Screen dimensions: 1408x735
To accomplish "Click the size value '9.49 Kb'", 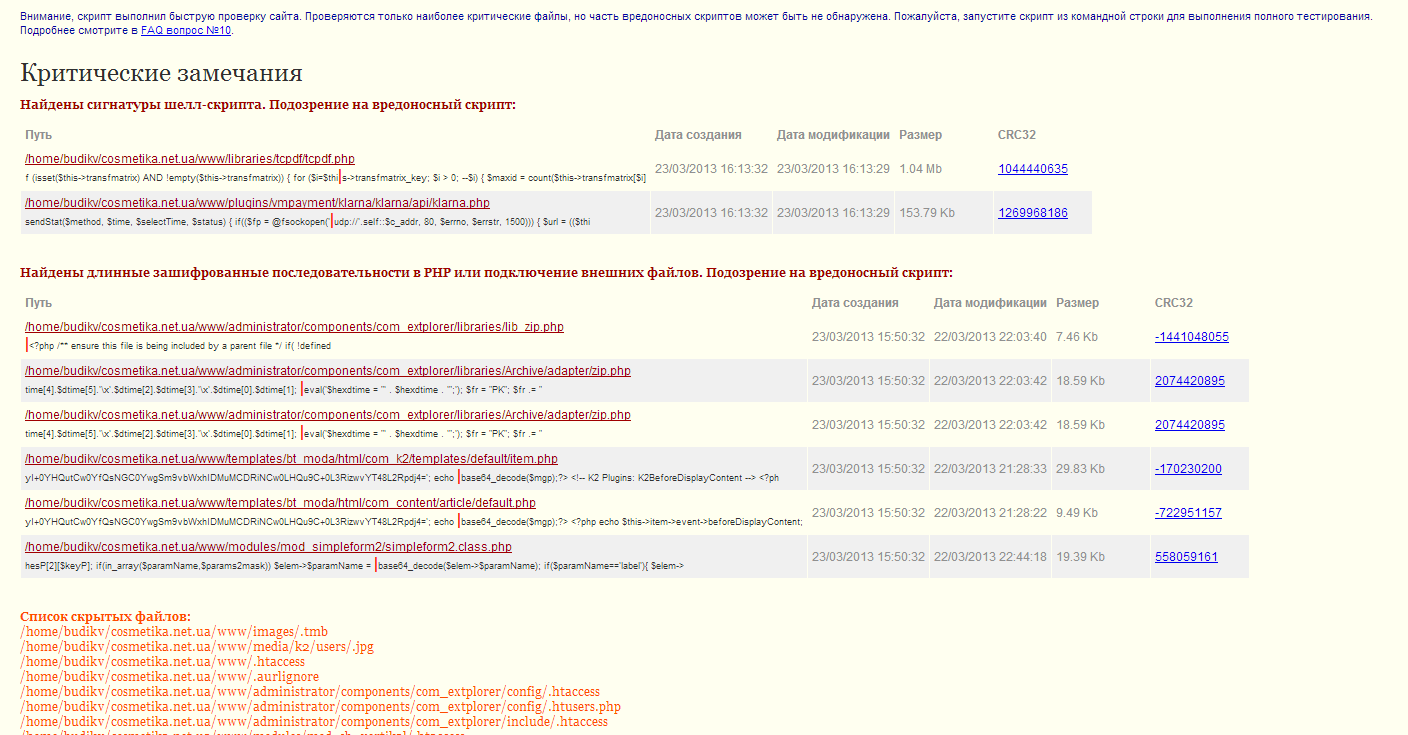I will (1077, 513).
